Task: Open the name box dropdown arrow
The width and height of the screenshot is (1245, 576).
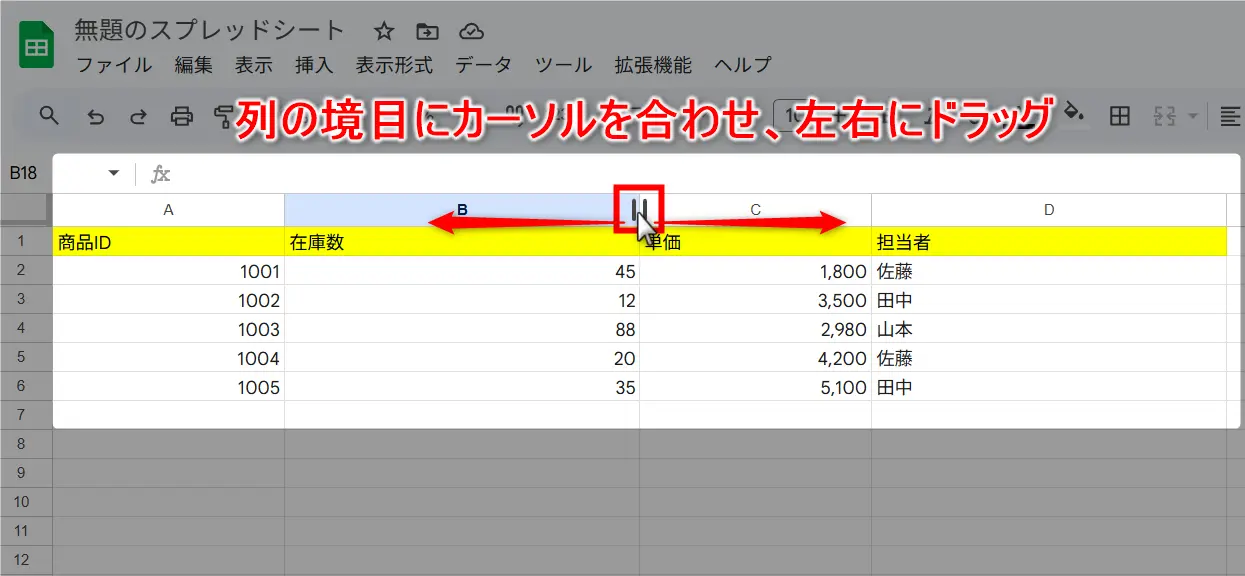Action: tap(113, 174)
